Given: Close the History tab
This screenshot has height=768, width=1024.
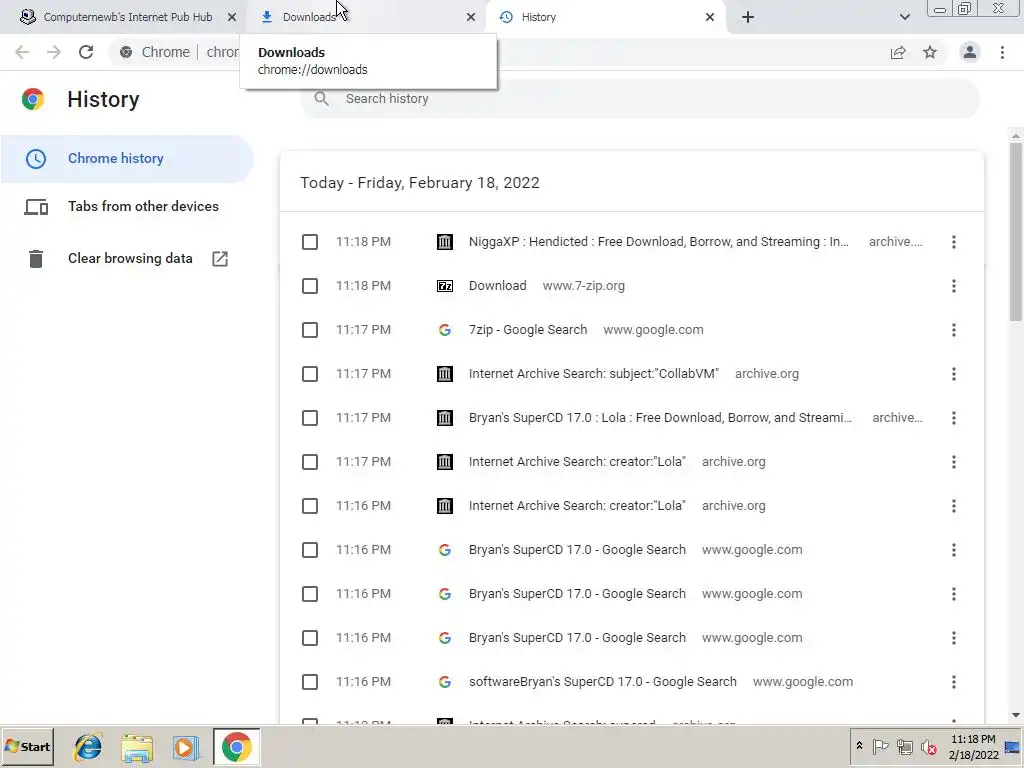Looking at the screenshot, I should pos(710,17).
